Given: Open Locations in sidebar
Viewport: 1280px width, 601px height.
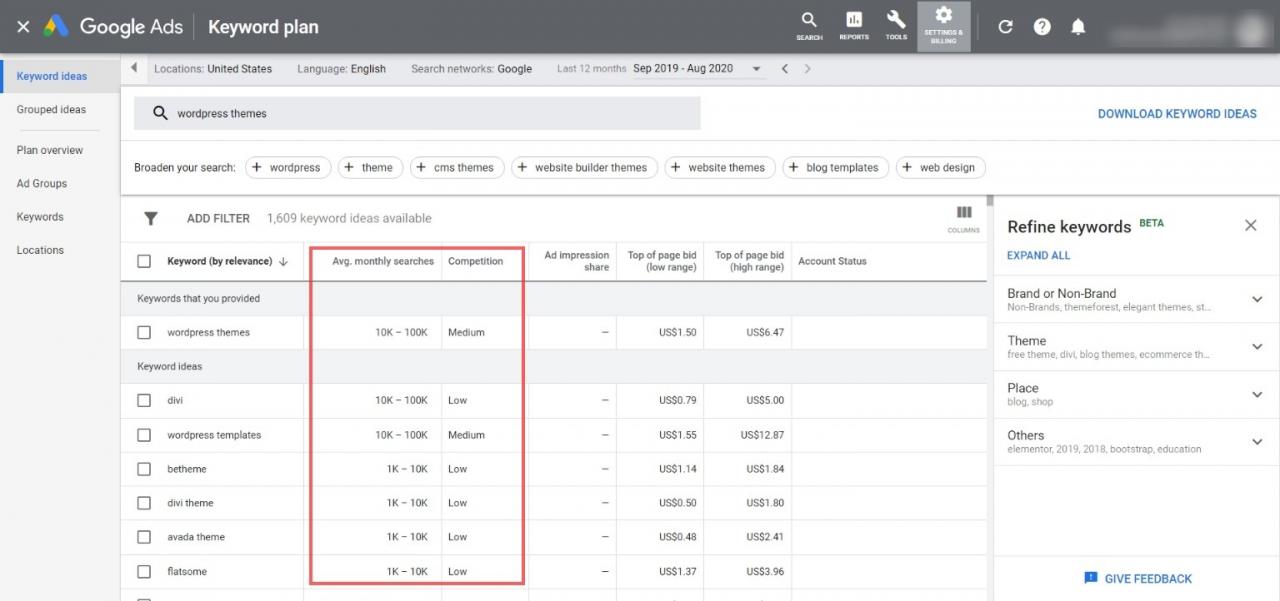Looking at the screenshot, I should pyautogui.click(x=40, y=250).
